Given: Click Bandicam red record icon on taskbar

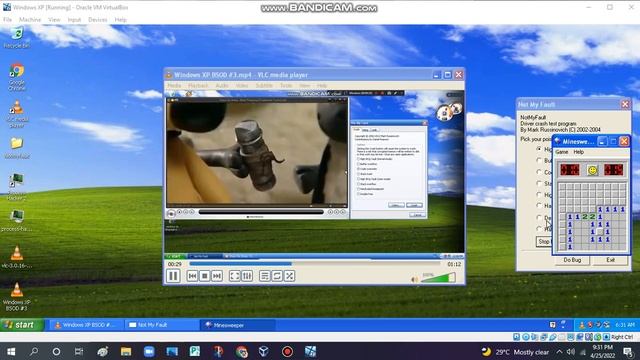Looking at the screenshot, I should click(x=287, y=351).
